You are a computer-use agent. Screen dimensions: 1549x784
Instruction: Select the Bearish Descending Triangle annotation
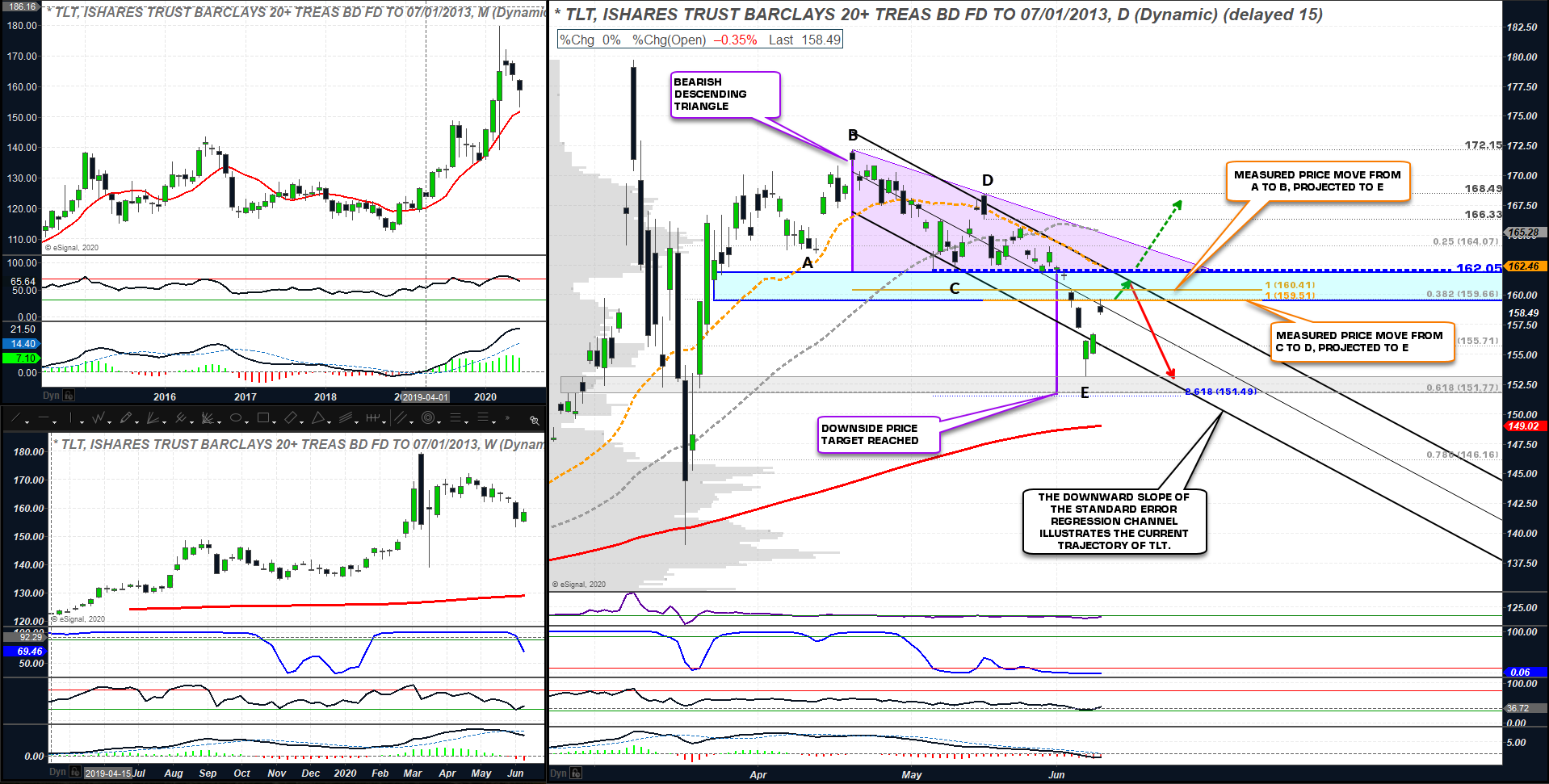(x=725, y=94)
